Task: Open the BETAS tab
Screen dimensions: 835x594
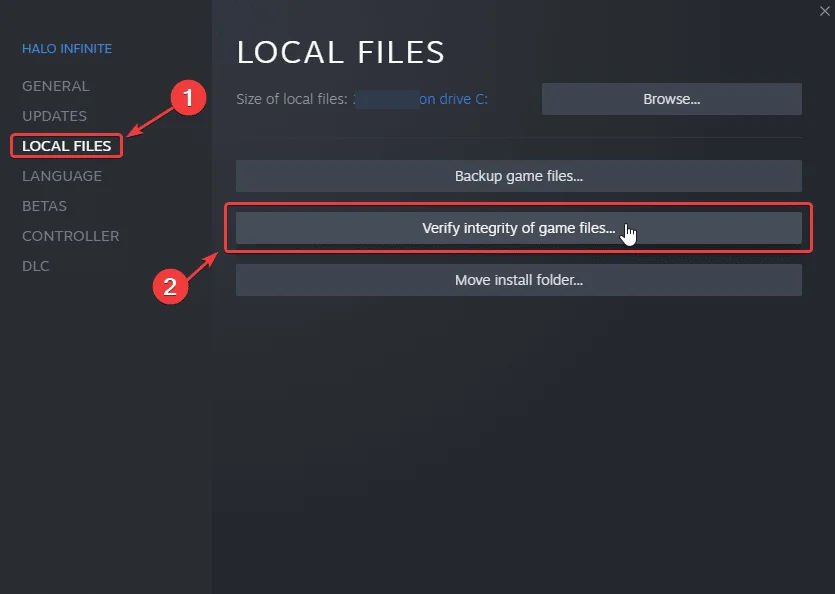Action: click(x=44, y=206)
